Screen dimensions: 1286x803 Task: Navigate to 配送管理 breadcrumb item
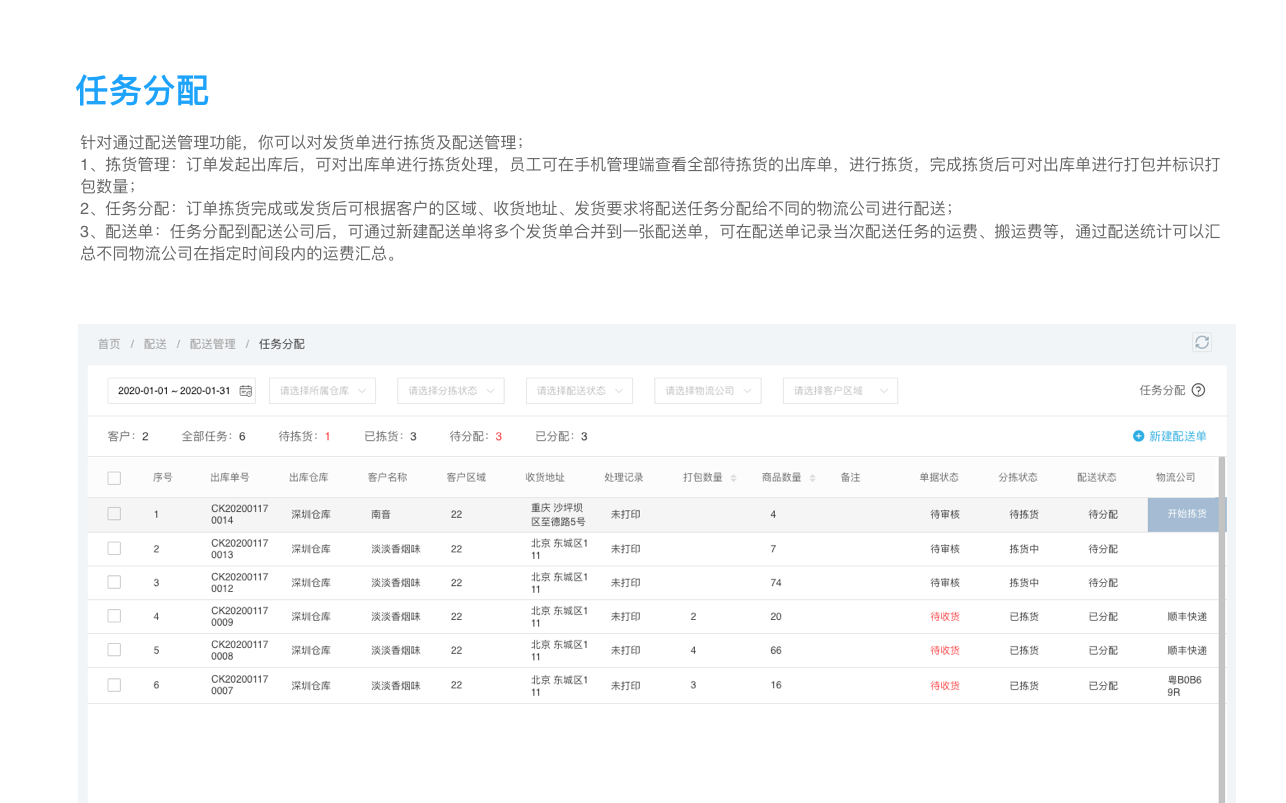212,344
